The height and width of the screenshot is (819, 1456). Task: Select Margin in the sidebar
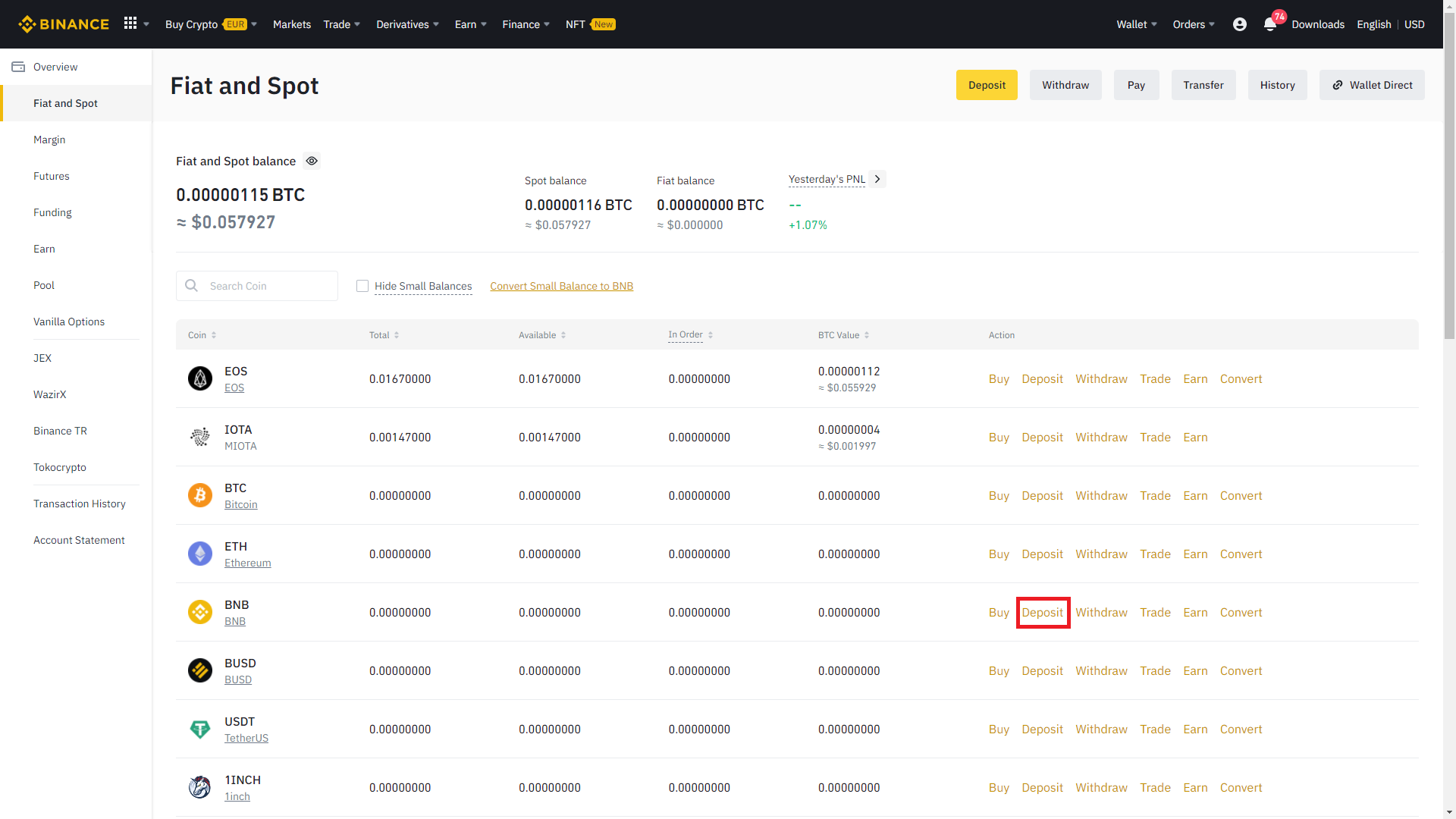[49, 140]
